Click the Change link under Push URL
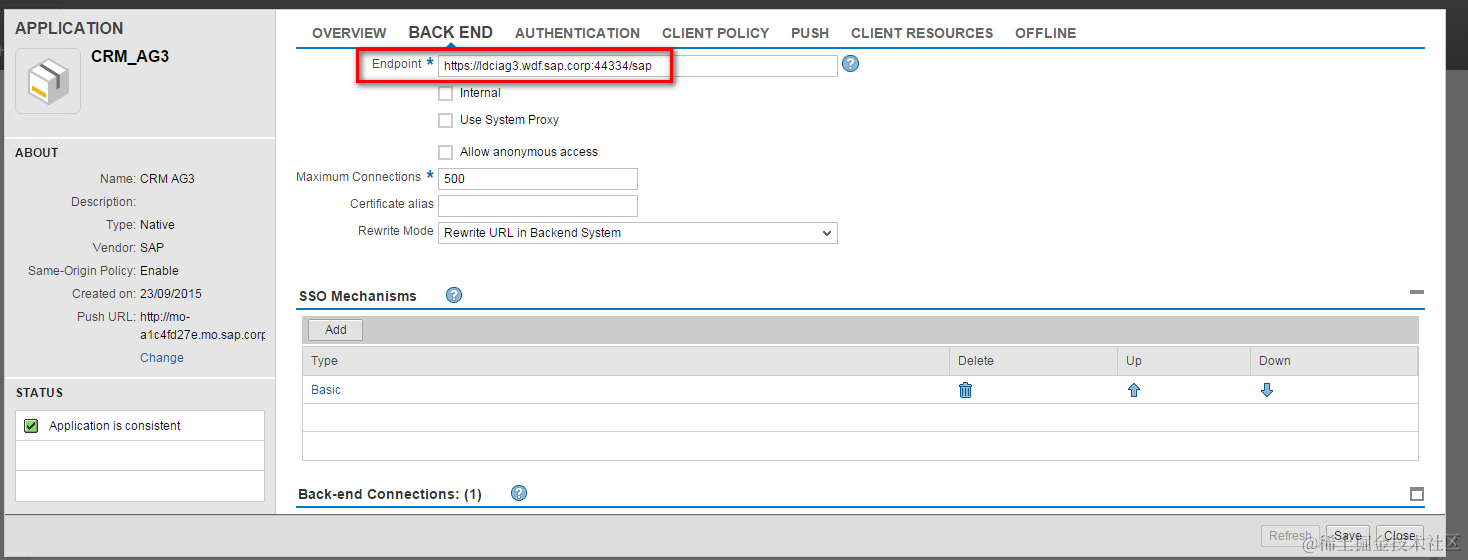 pyautogui.click(x=162, y=358)
